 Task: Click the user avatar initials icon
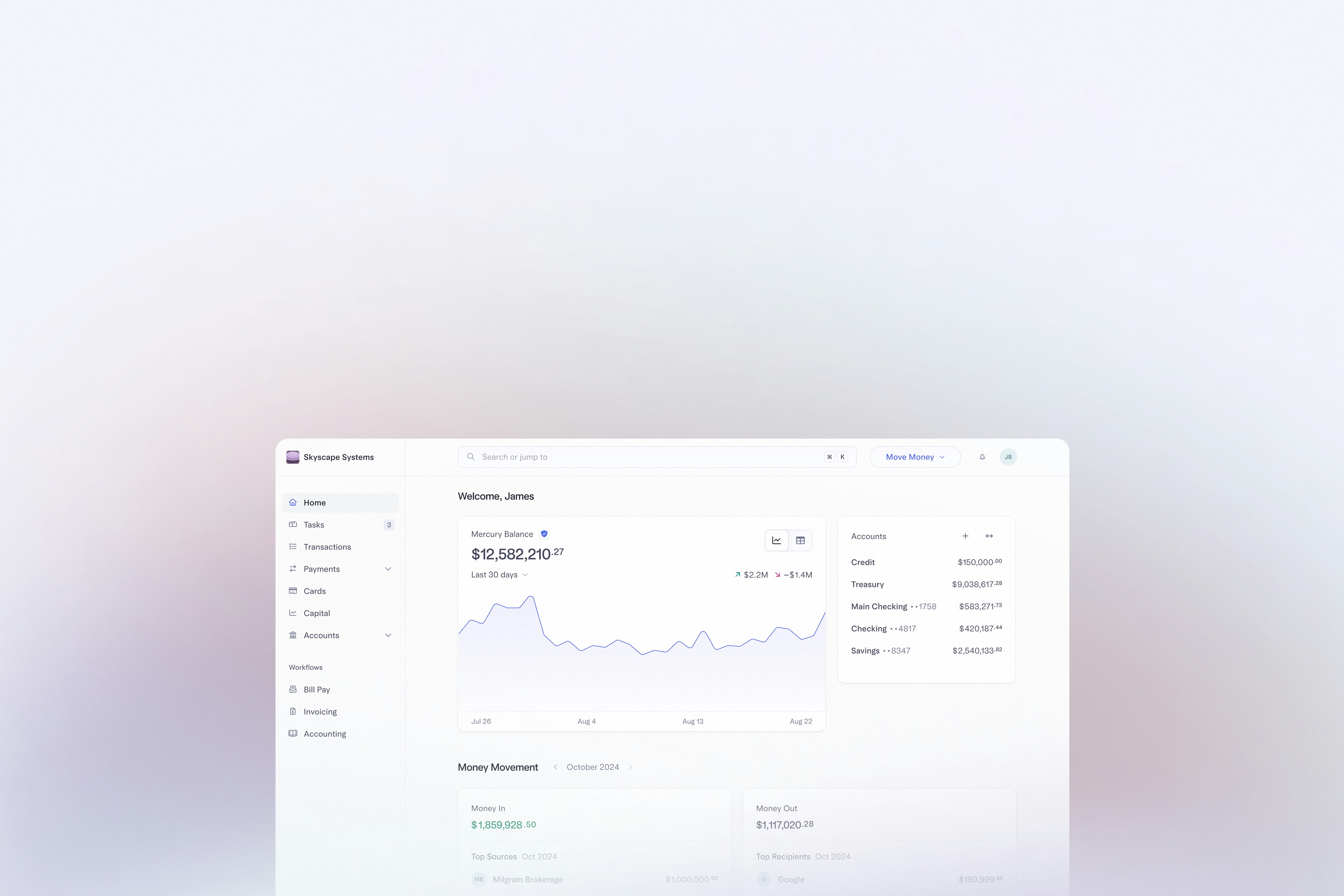point(1008,457)
